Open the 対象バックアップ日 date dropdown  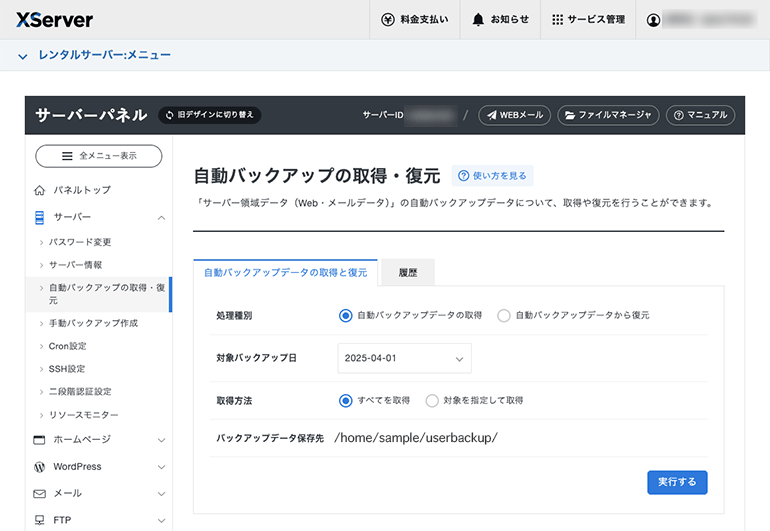coord(405,358)
